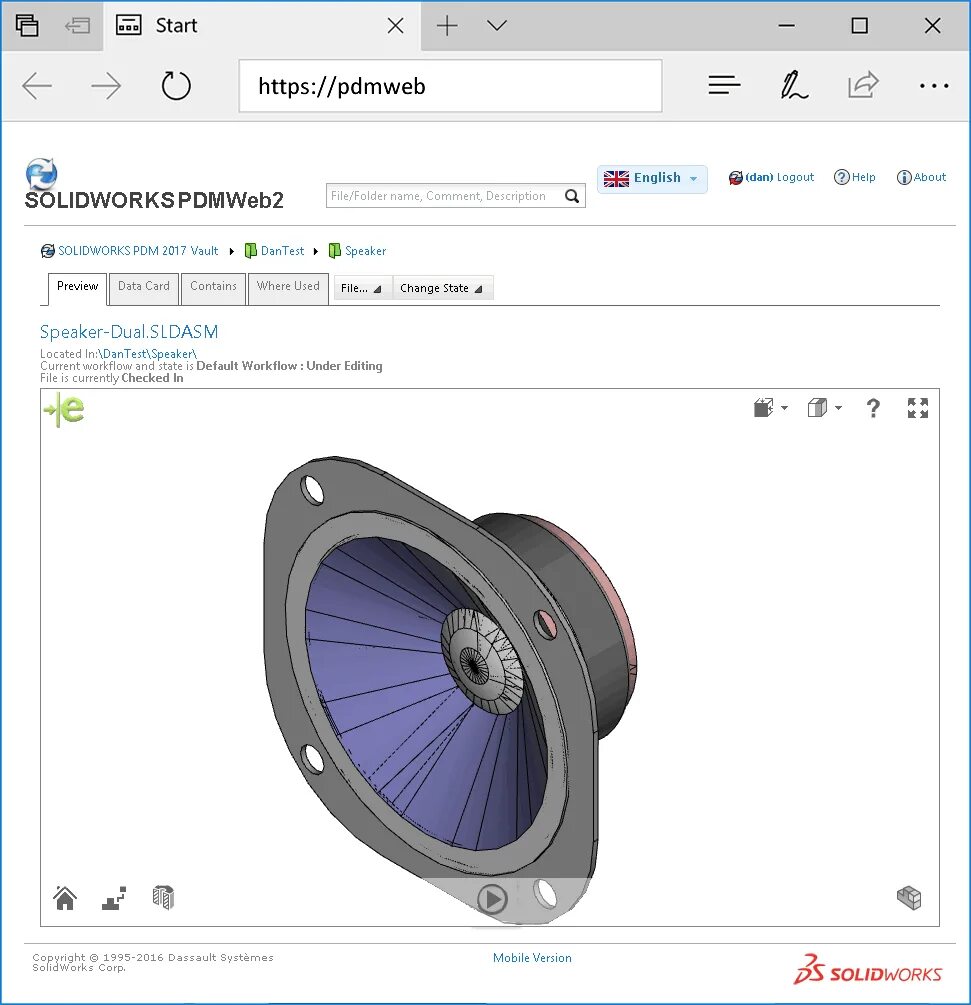Open the display style cube dropdown

824,408
